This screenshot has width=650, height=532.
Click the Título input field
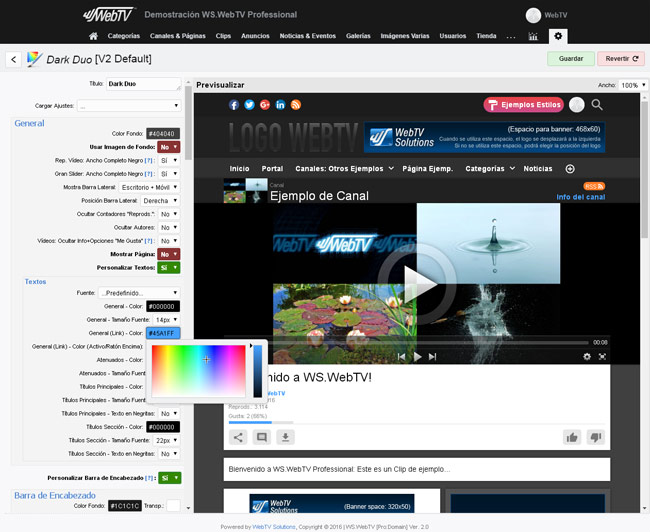[x=143, y=84]
